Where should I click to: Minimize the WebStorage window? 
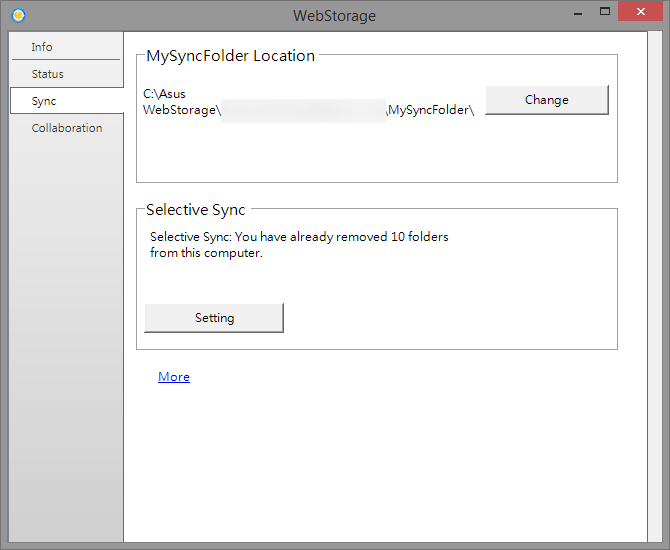[578, 13]
